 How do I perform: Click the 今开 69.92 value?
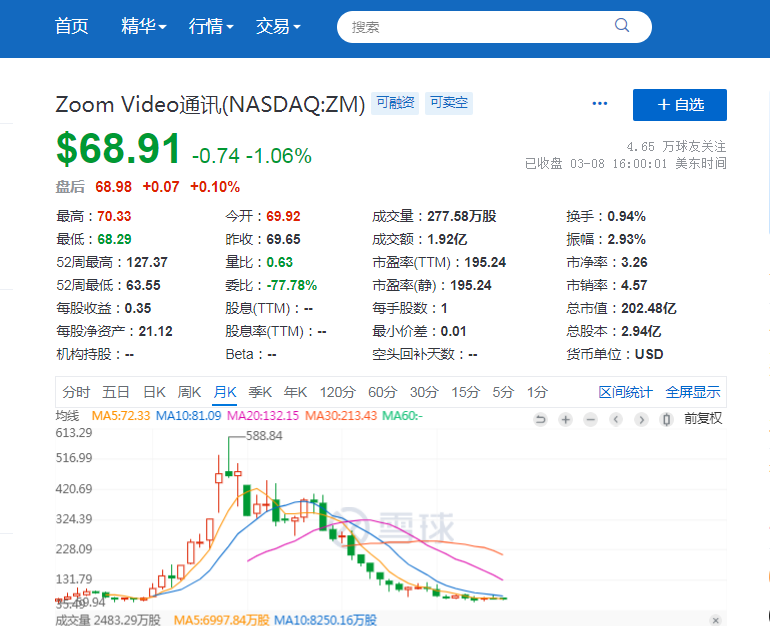pos(283,216)
